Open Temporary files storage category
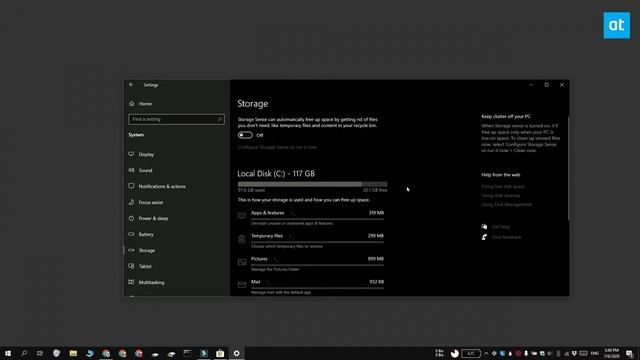Image resolution: width=640 pixels, height=360 pixels. click(311, 241)
